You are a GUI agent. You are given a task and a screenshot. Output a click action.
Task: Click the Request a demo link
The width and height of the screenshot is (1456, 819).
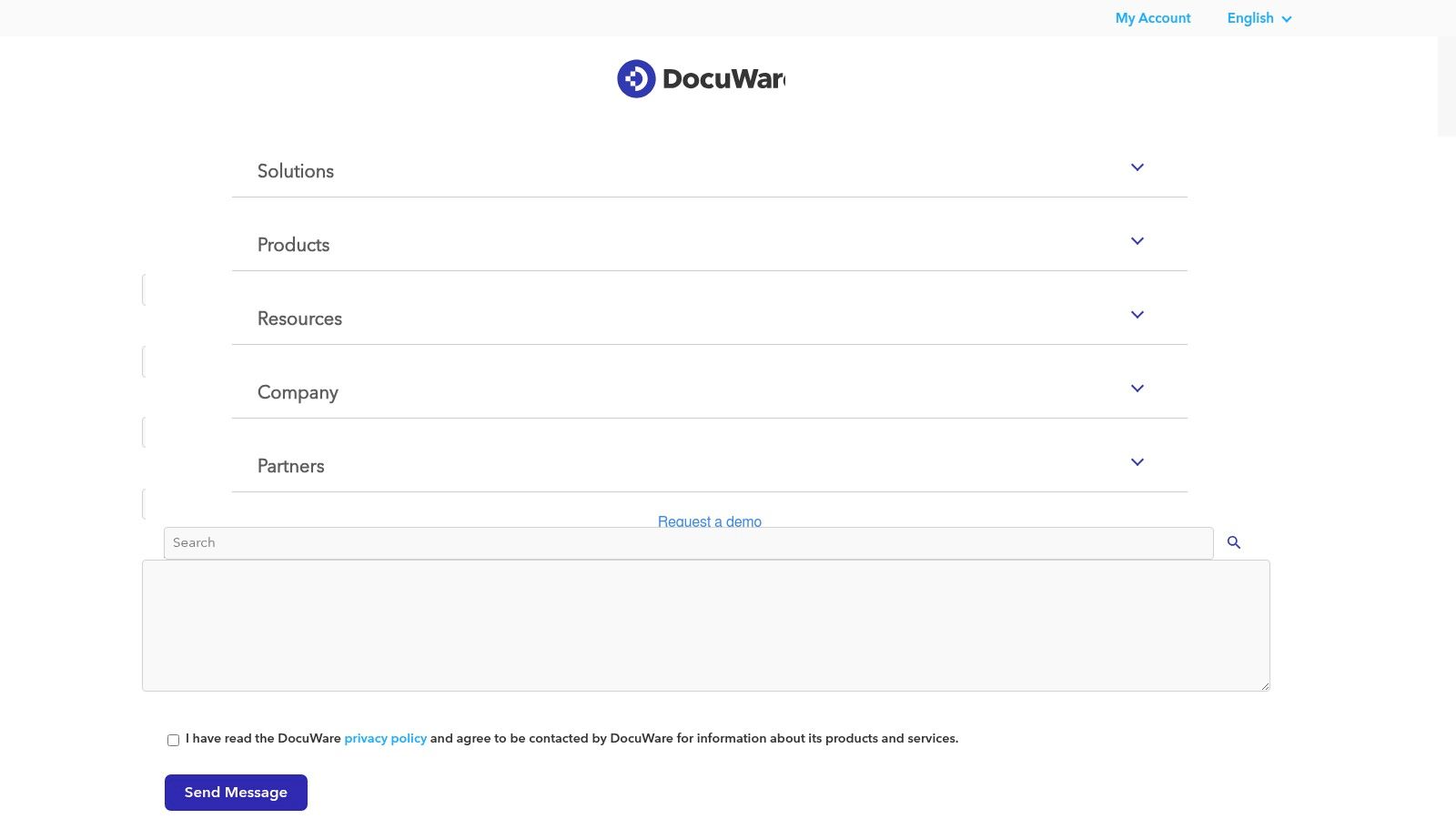(709, 521)
